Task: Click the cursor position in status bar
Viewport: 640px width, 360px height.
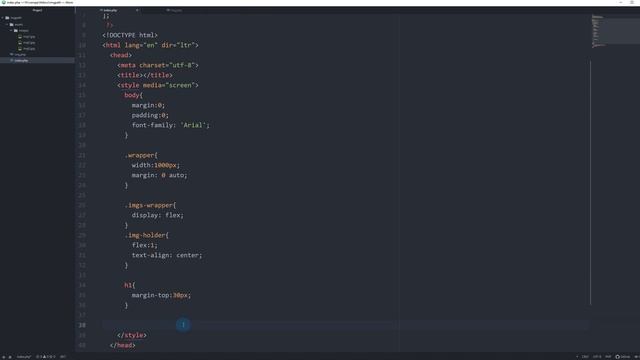Action: [63, 357]
